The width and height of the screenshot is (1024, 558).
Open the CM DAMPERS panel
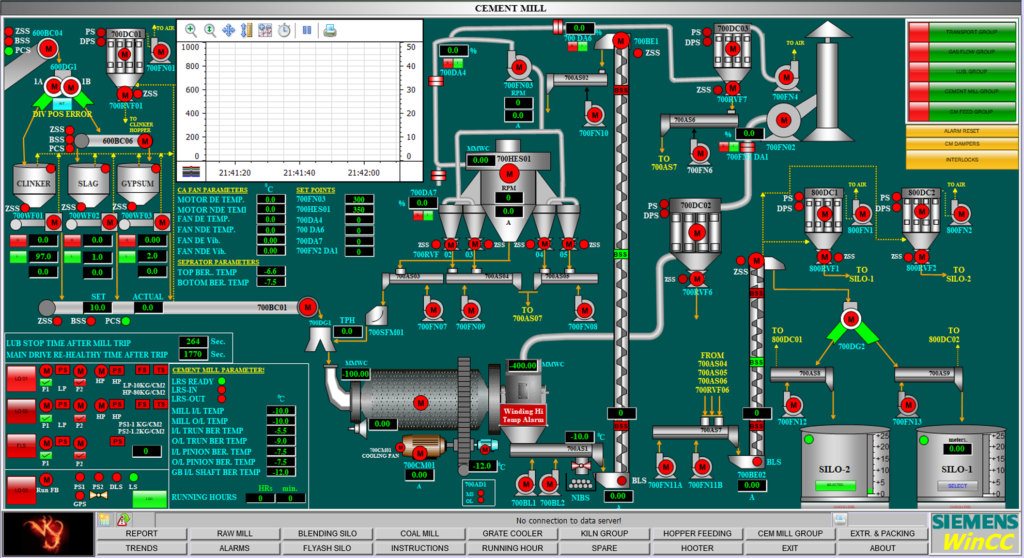click(961, 145)
